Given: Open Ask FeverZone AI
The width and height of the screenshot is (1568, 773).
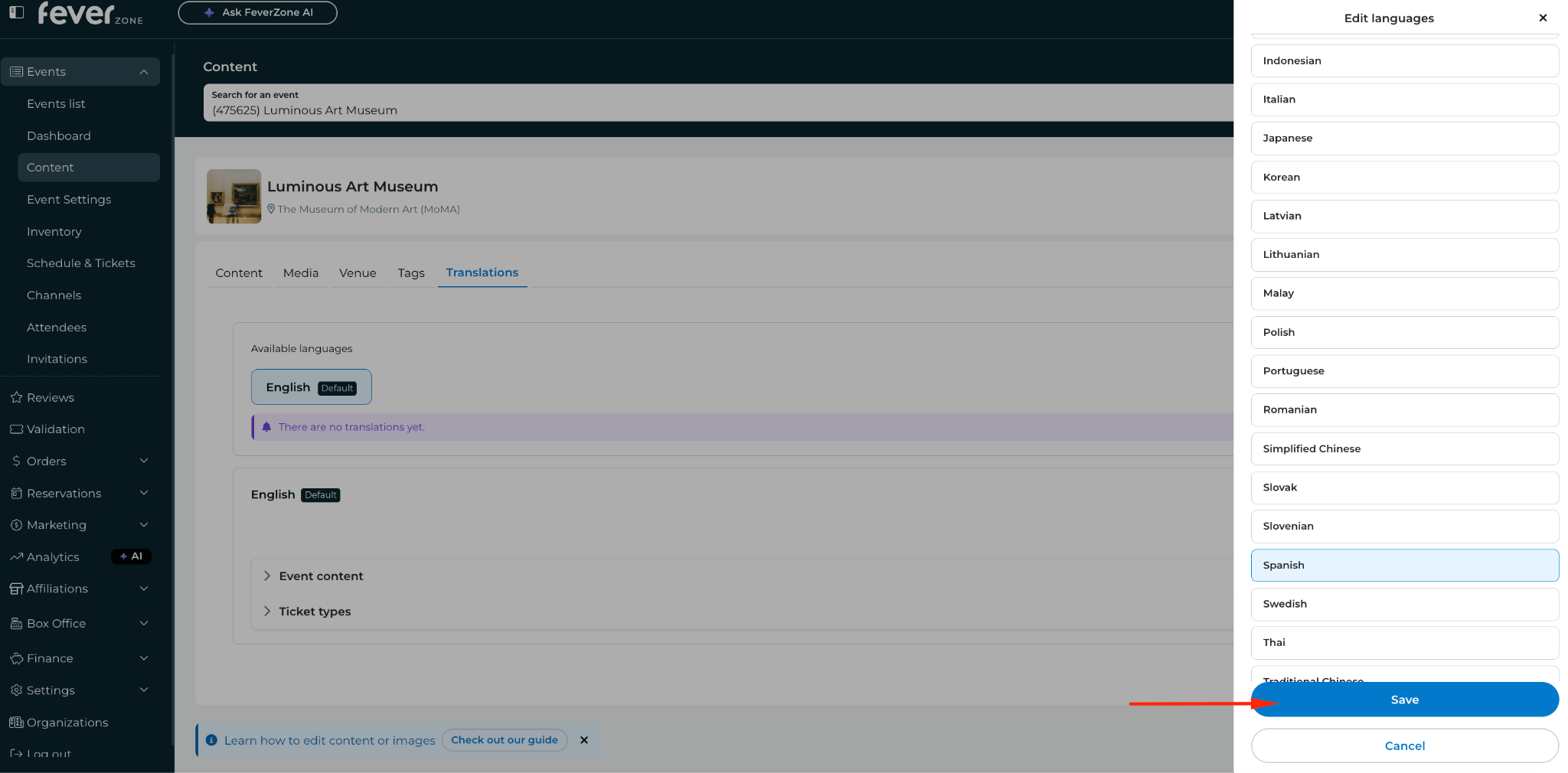Looking at the screenshot, I should [x=257, y=12].
